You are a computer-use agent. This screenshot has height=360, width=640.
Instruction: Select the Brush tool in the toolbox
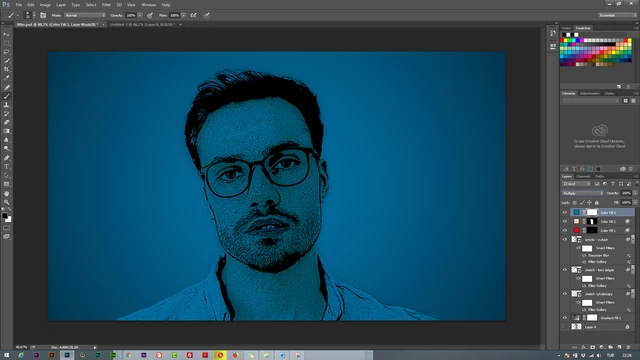pos(6,96)
